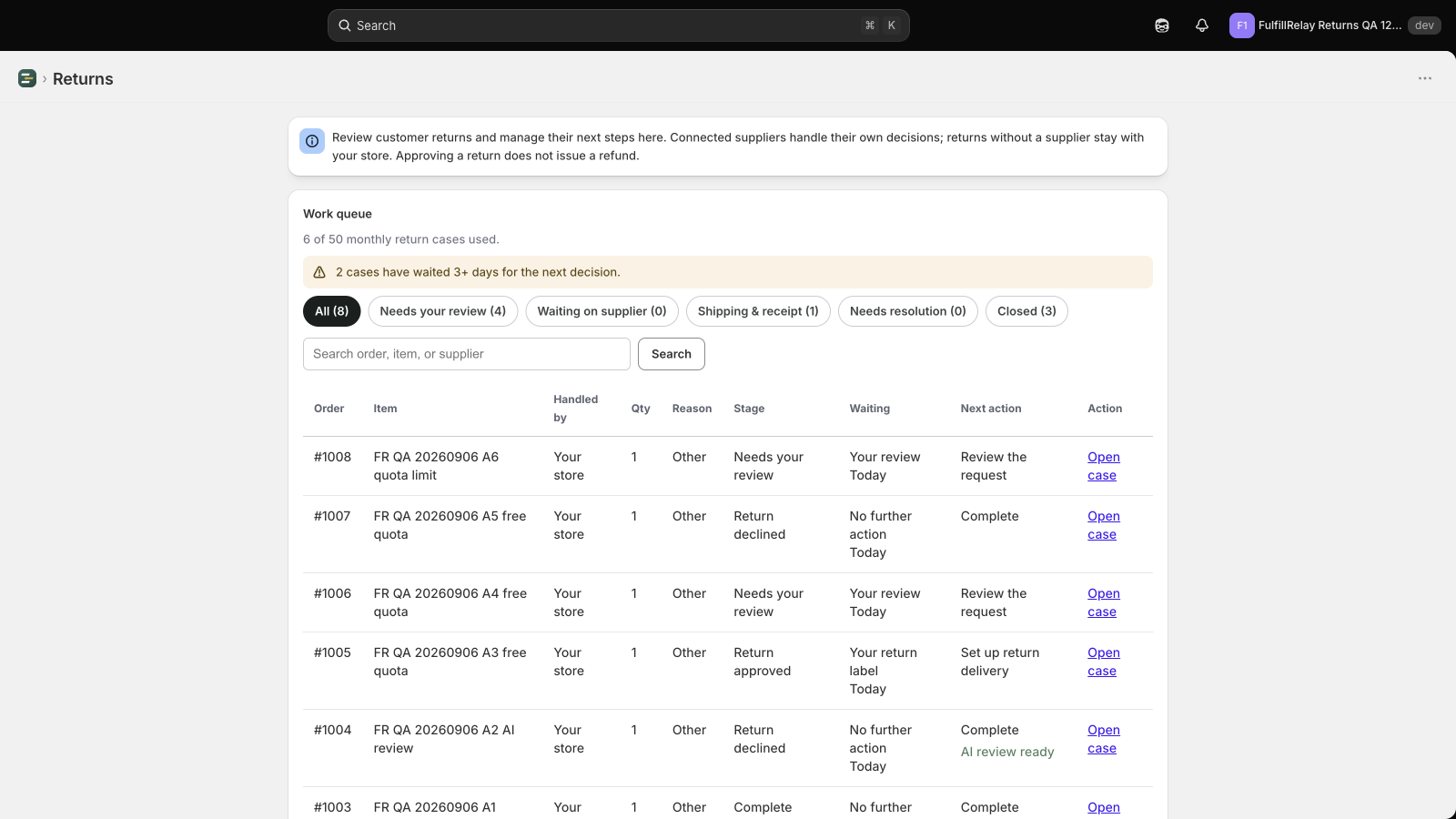Click the Next action column header

[991, 409]
